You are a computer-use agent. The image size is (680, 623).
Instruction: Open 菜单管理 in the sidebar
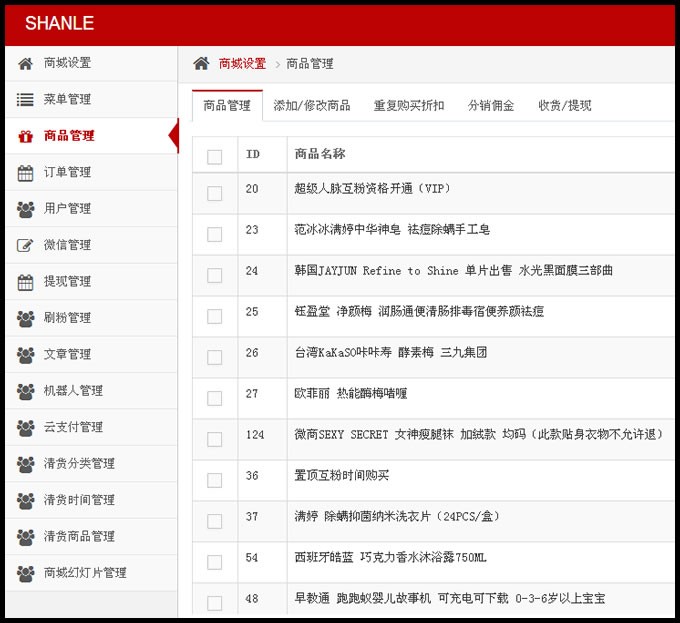[x=91, y=99]
